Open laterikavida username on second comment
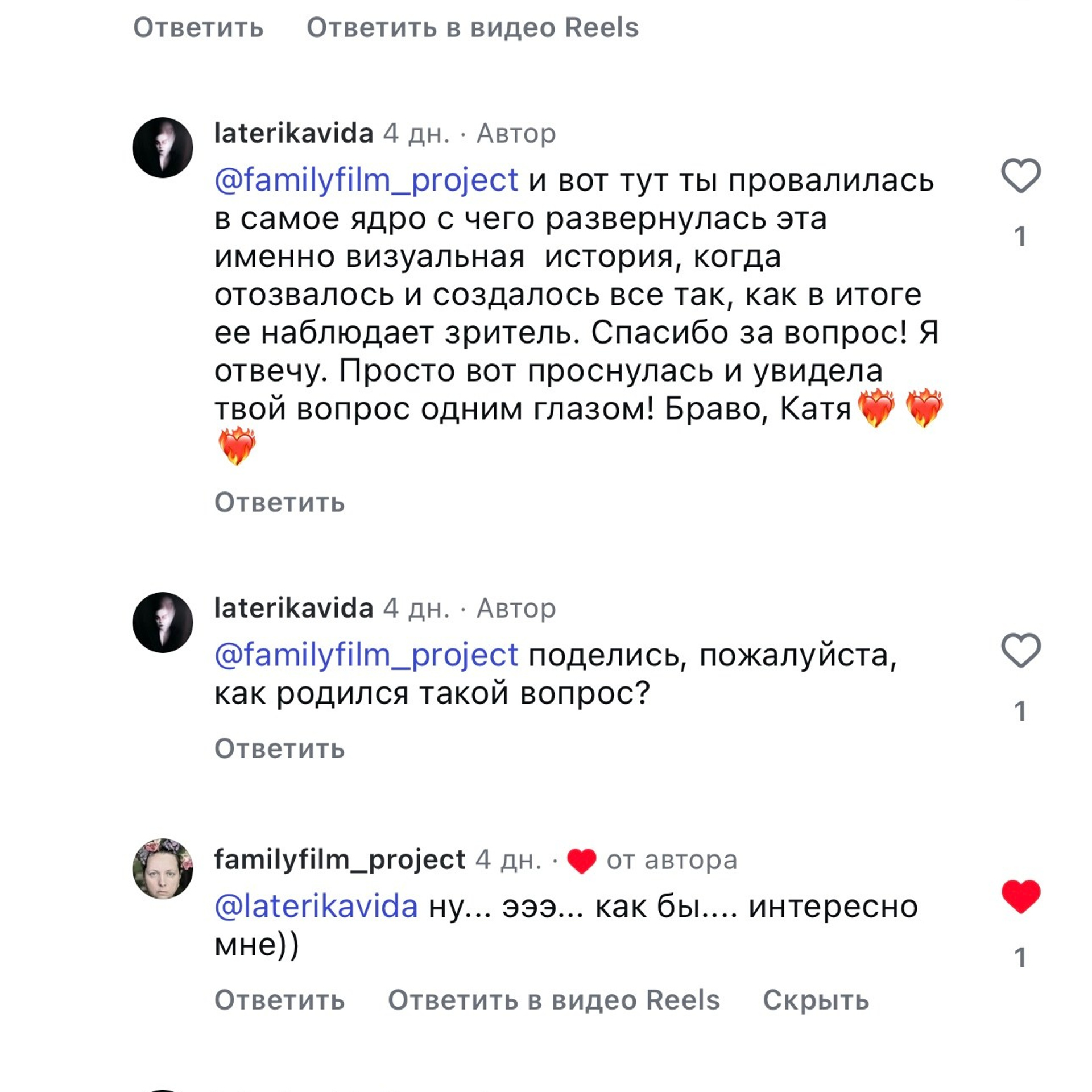The image size is (1092, 1092). pos(293,608)
